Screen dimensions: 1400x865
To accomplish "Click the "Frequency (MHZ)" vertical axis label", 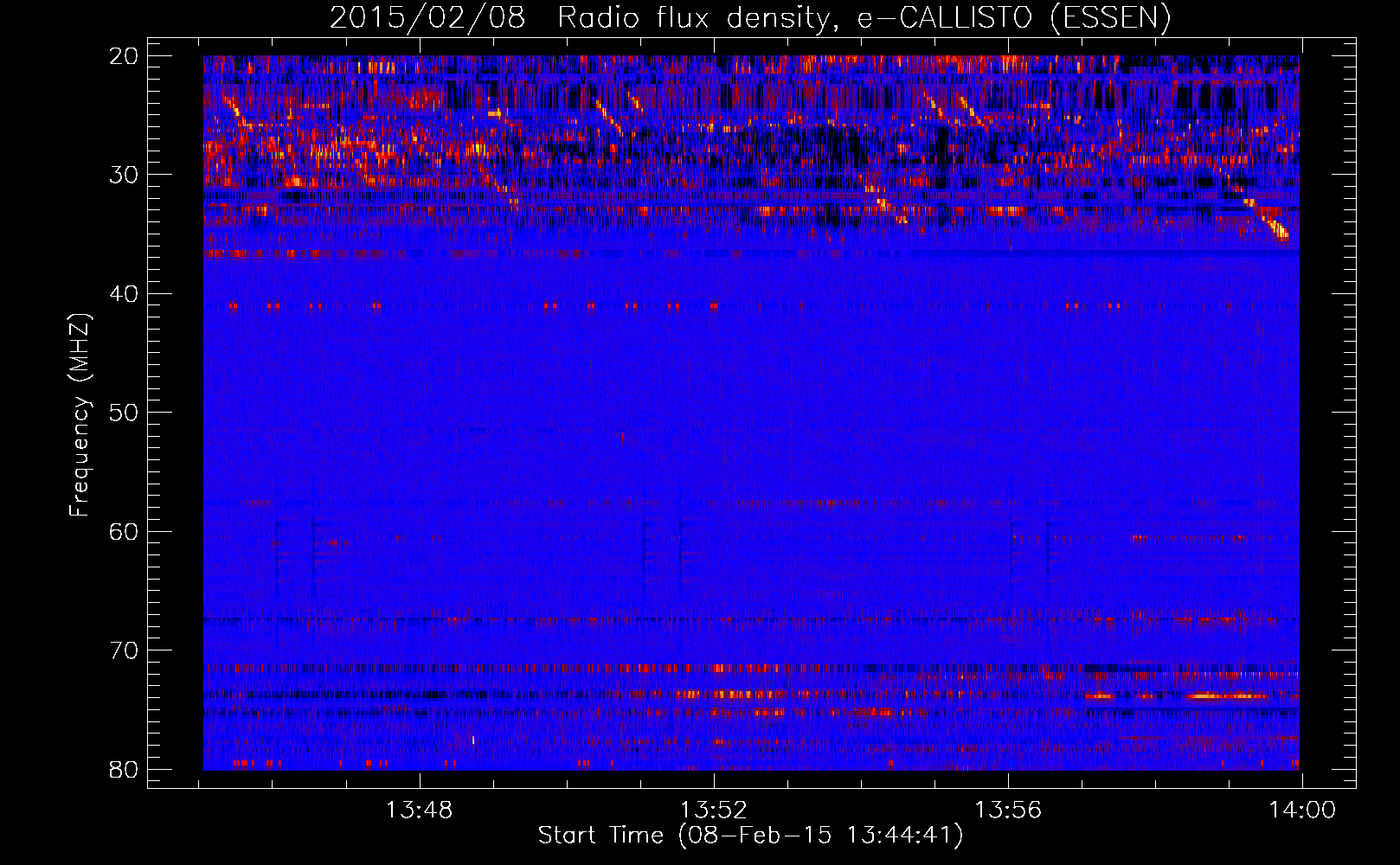I will [80, 415].
